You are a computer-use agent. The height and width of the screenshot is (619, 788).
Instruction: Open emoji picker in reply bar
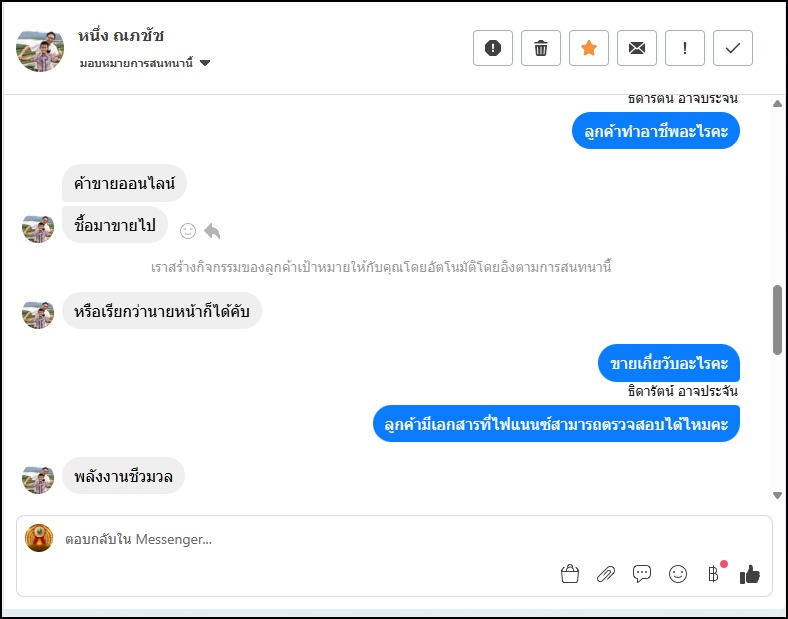678,574
